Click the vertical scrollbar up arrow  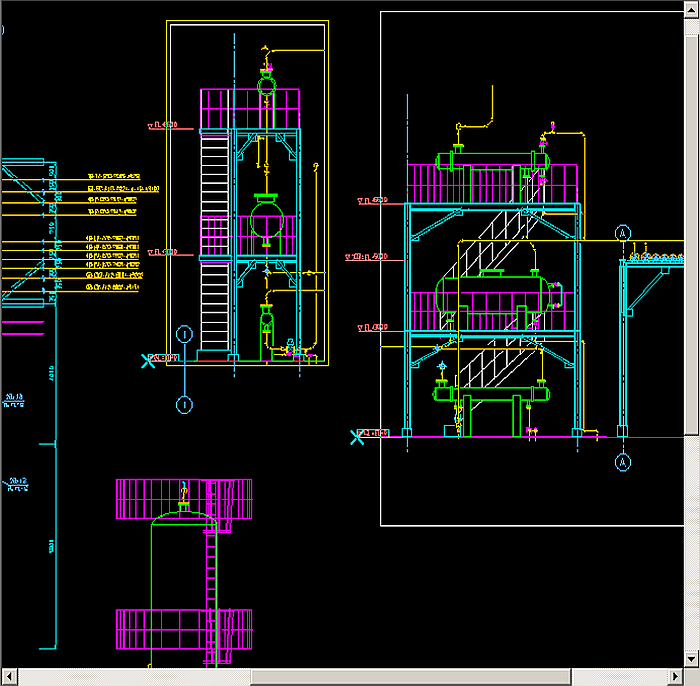click(691, 8)
